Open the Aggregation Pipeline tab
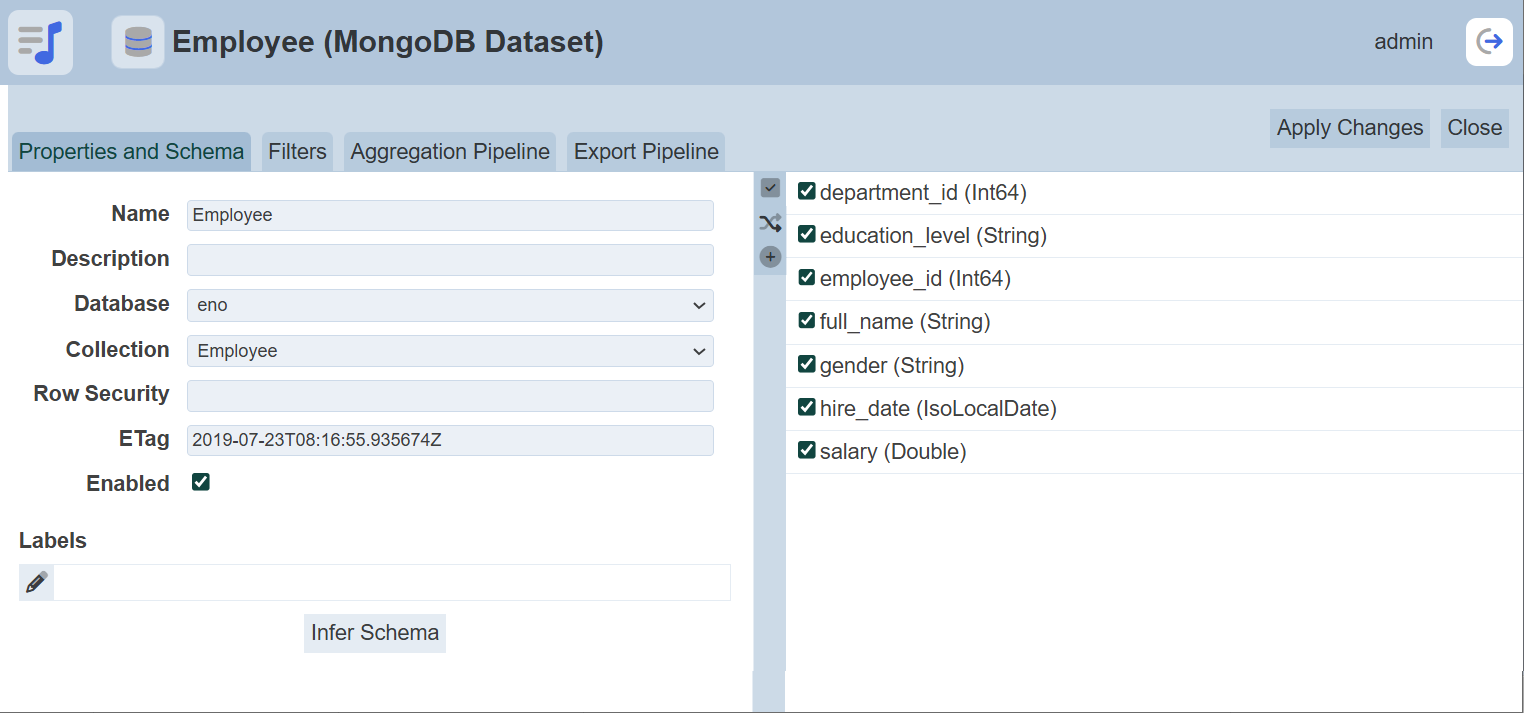Image resolution: width=1524 pixels, height=713 pixels. click(450, 152)
